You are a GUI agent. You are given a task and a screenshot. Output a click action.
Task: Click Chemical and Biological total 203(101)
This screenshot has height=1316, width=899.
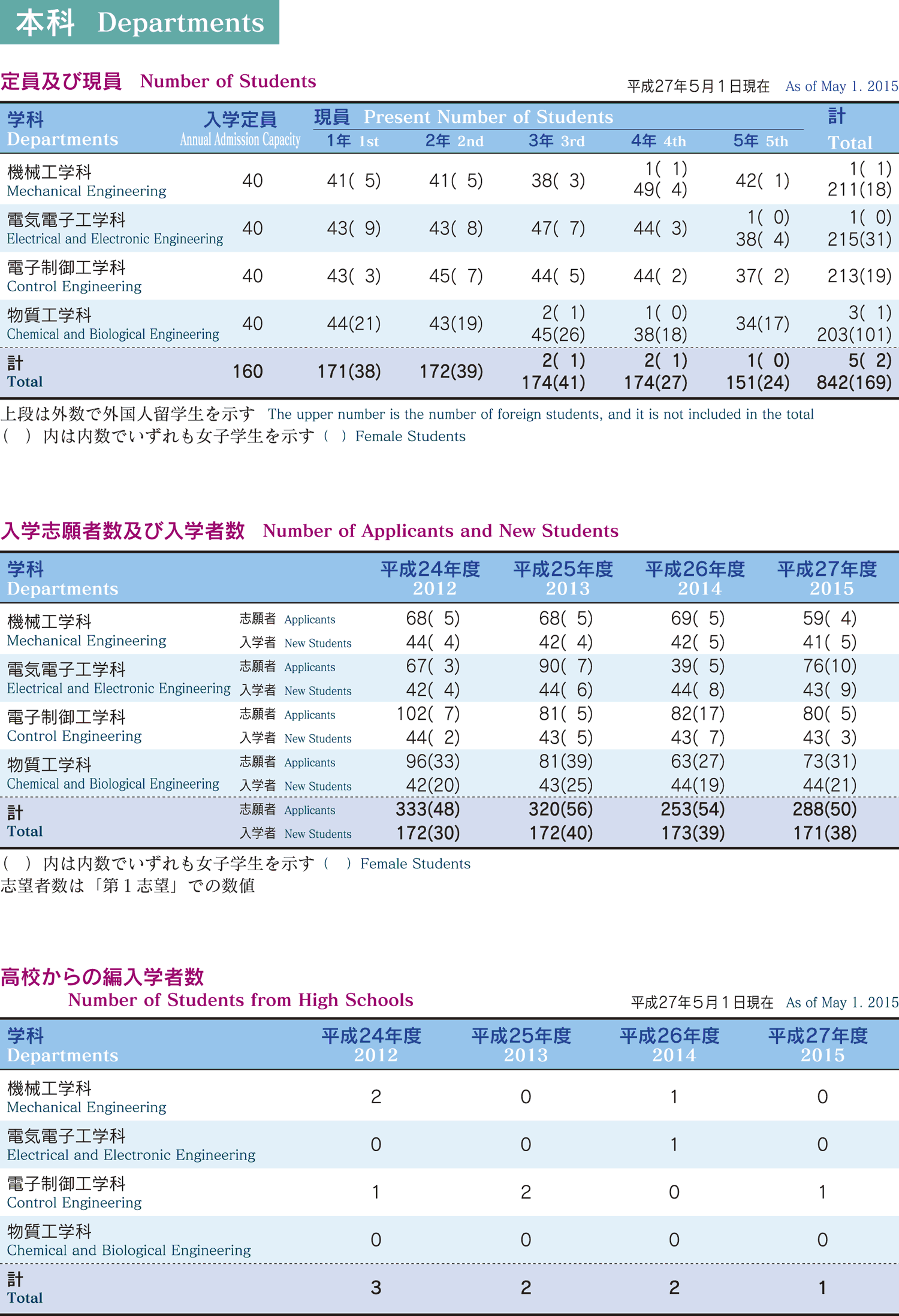click(854, 334)
